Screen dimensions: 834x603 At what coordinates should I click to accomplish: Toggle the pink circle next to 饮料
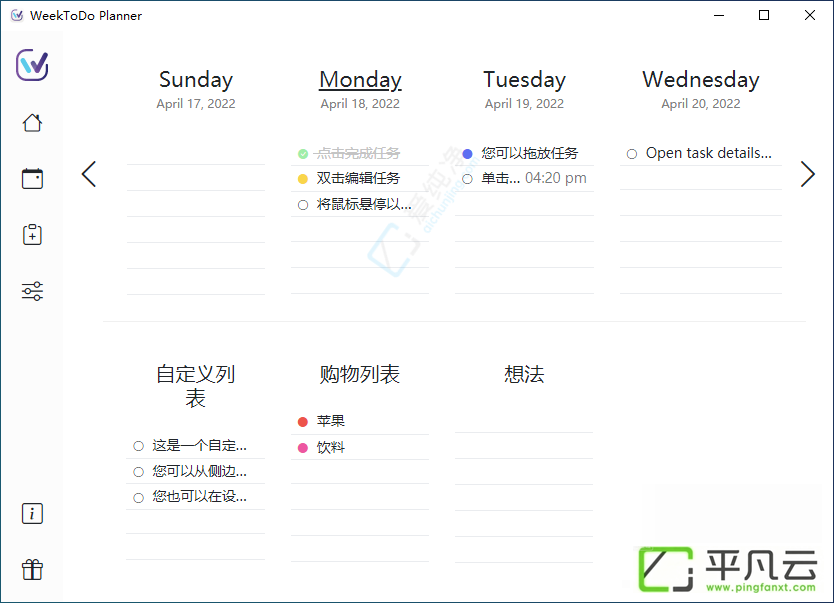(x=303, y=448)
